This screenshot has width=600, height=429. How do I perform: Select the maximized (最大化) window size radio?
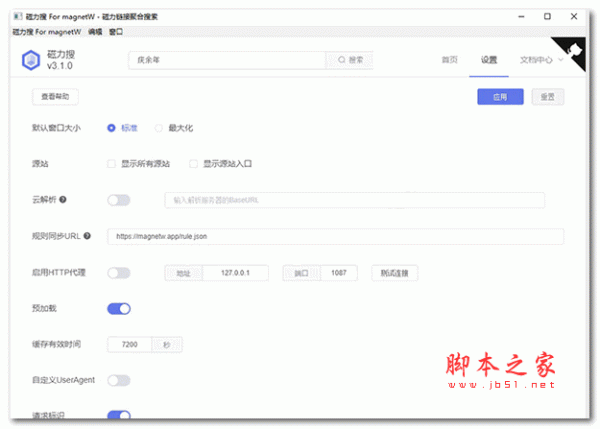(158, 128)
